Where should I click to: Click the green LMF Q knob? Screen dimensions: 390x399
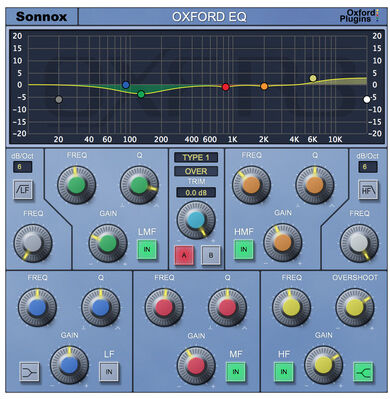click(139, 185)
